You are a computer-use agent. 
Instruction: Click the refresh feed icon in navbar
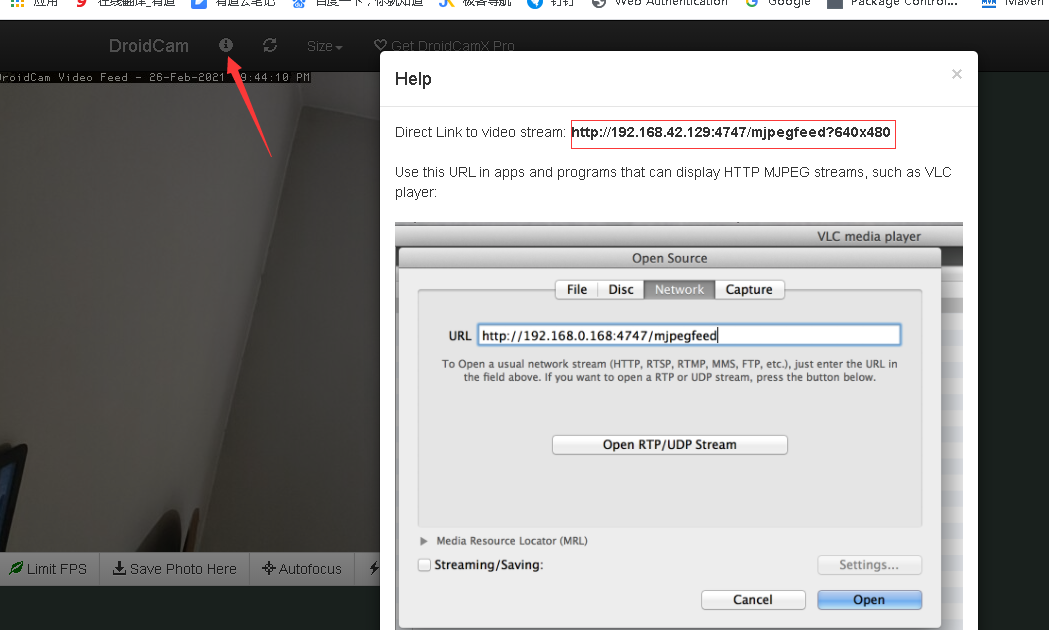[x=270, y=45]
